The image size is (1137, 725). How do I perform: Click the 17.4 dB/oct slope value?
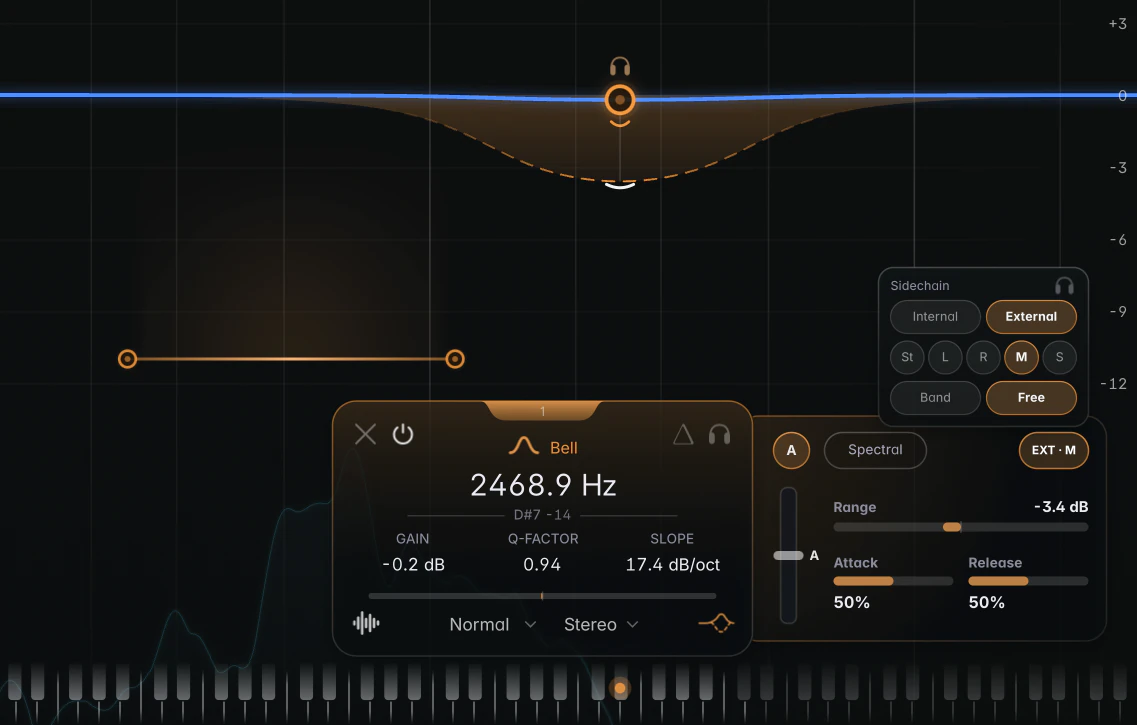coord(673,564)
